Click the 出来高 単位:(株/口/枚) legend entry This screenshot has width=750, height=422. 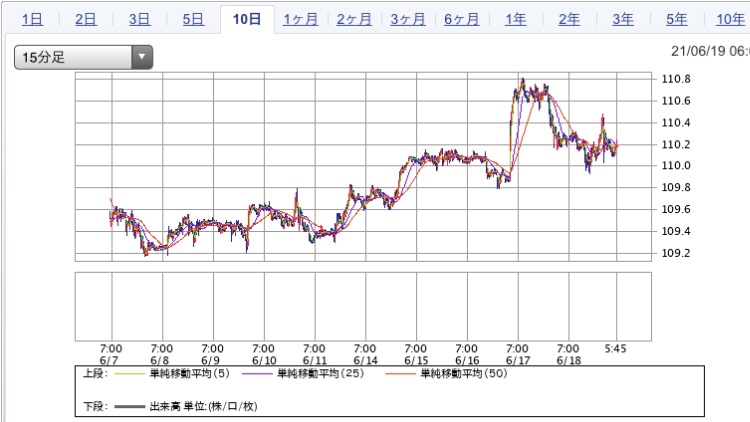(x=203, y=406)
